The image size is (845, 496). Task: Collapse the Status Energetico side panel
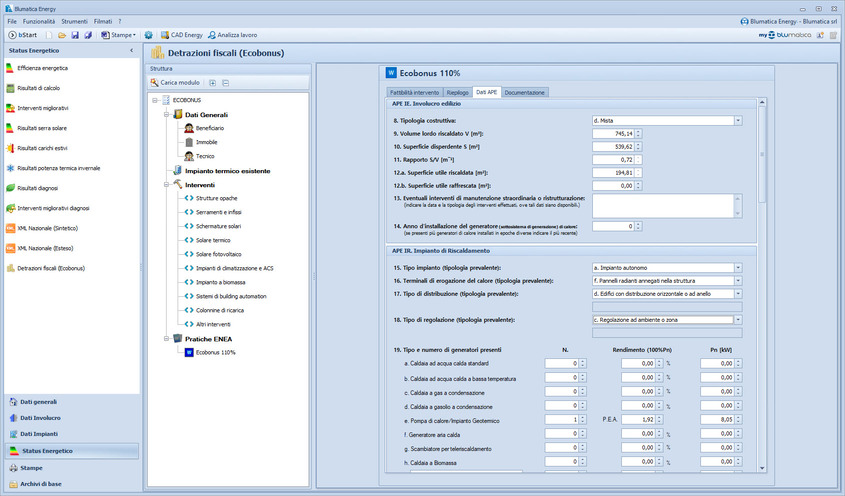(131, 51)
